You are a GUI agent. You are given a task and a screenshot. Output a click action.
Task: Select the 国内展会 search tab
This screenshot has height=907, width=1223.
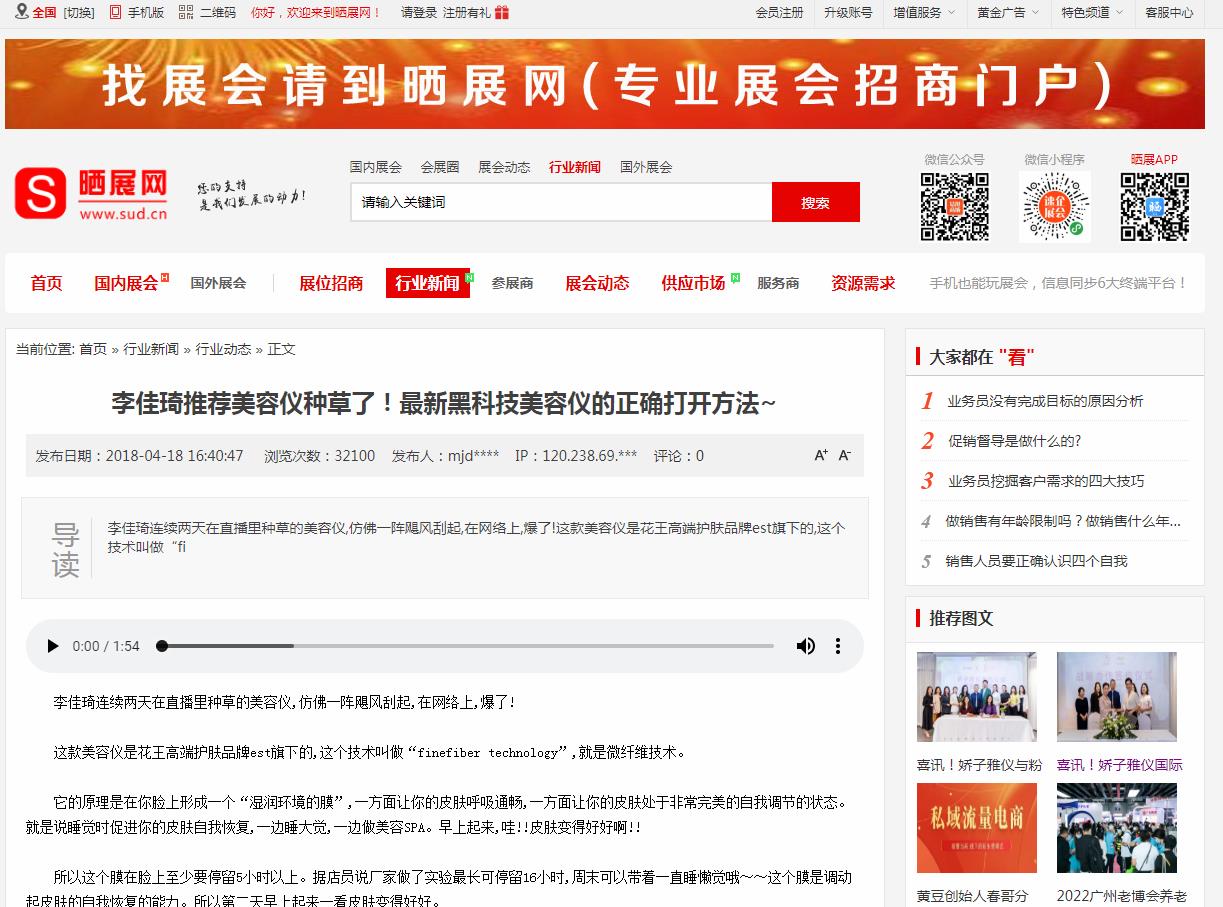[x=376, y=167]
